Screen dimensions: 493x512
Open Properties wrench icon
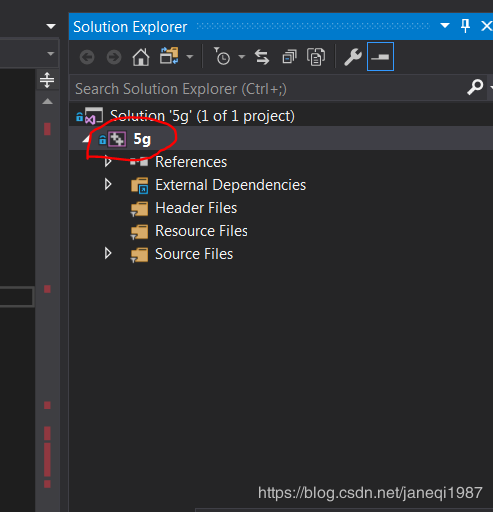coord(353,57)
